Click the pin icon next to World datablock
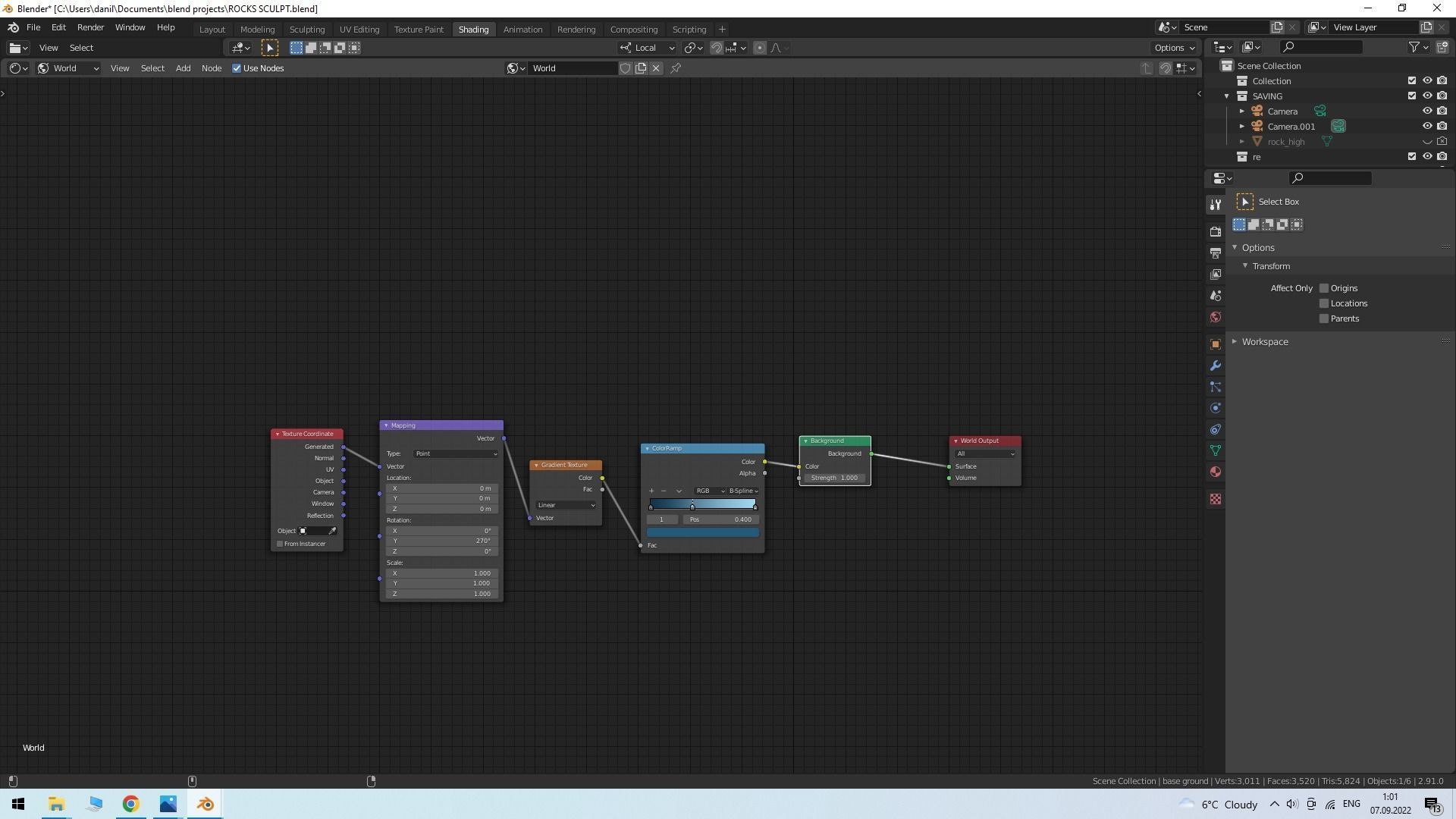The image size is (1456, 819). coord(676,68)
